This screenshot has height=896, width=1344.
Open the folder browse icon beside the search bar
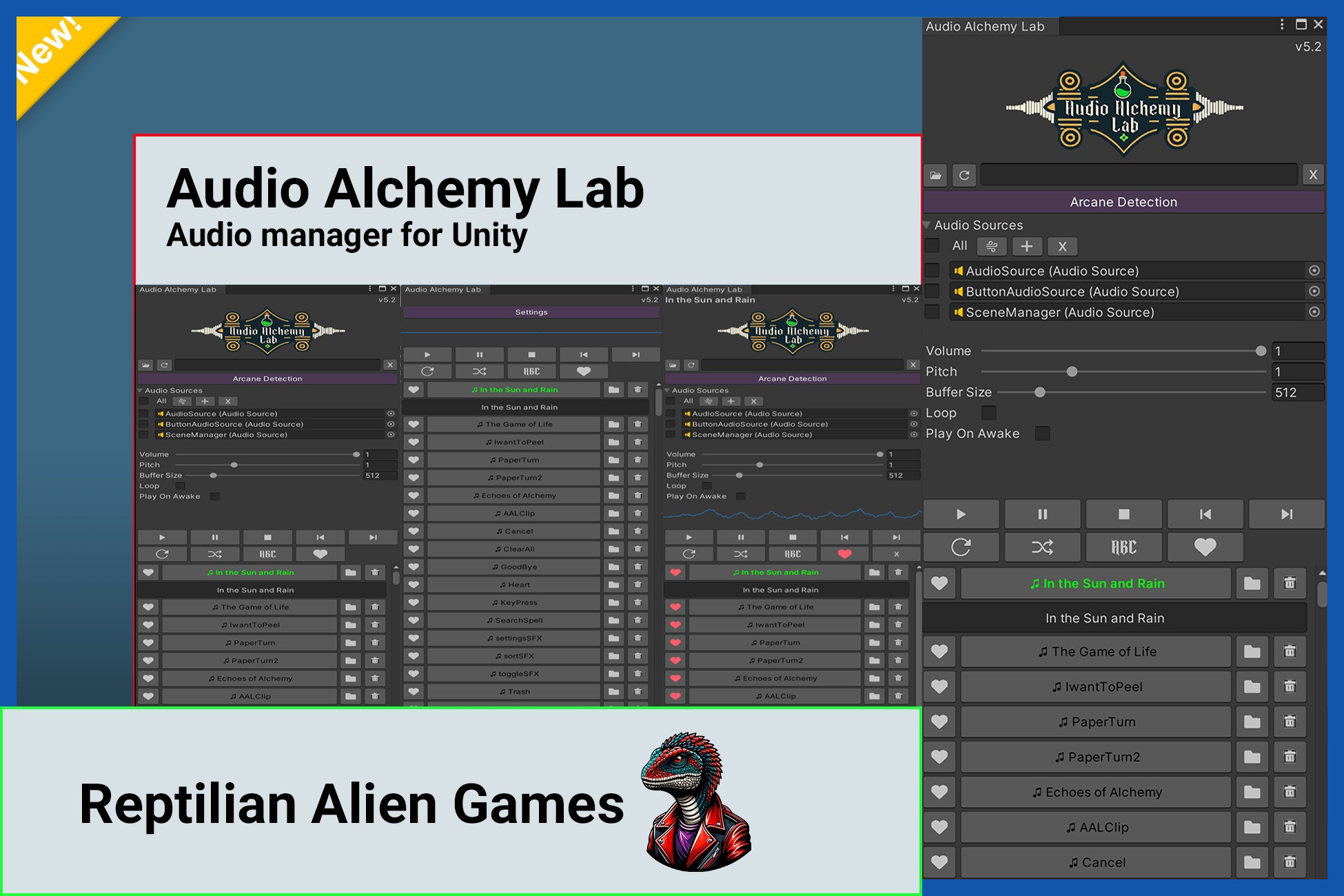936,175
